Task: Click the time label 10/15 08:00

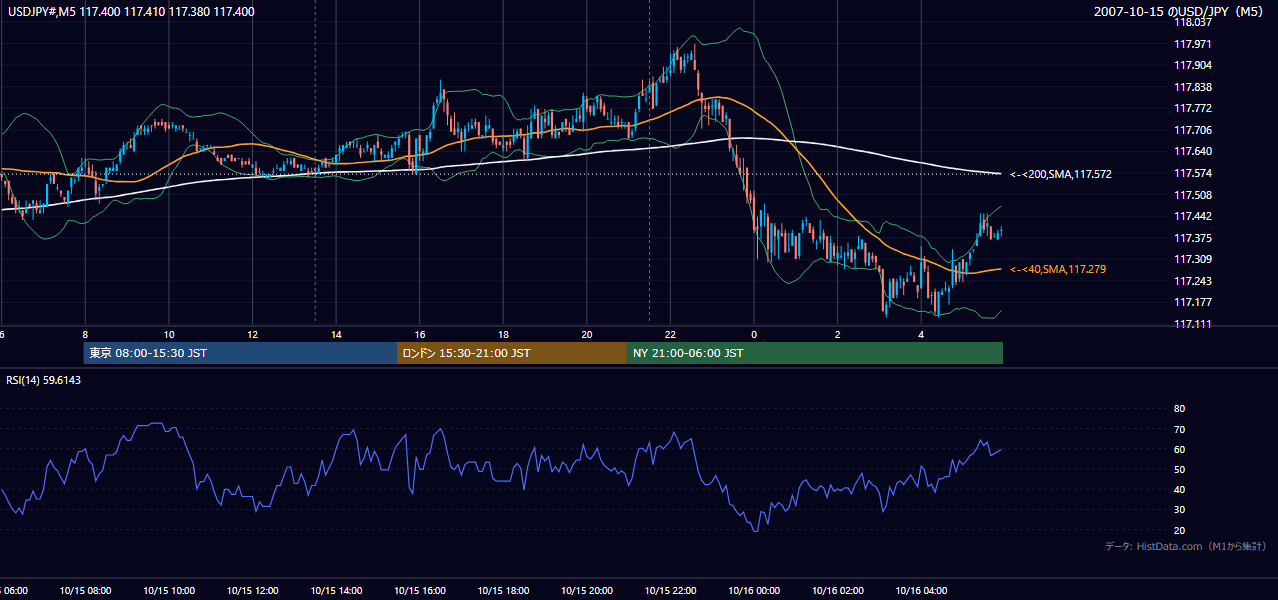Action: [x=85, y=590]
